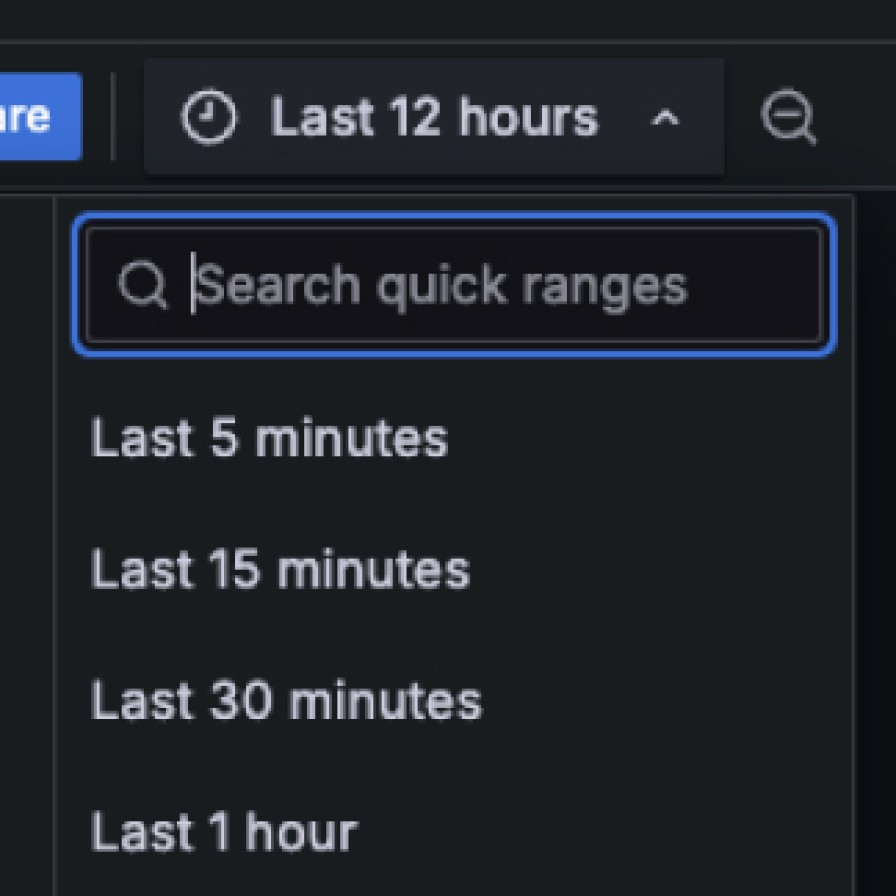Choose the "Last 15 minutes" option
This screenshot has width=896, height=896.
[280, 570]
